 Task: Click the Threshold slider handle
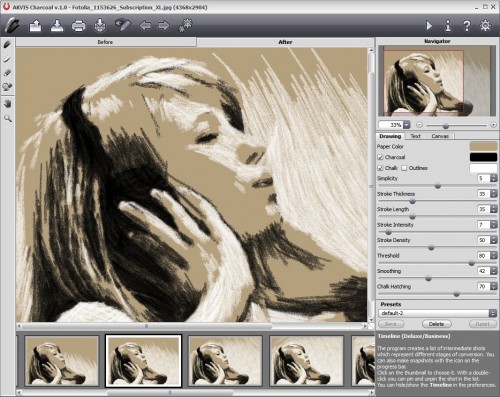click(471, 263)
